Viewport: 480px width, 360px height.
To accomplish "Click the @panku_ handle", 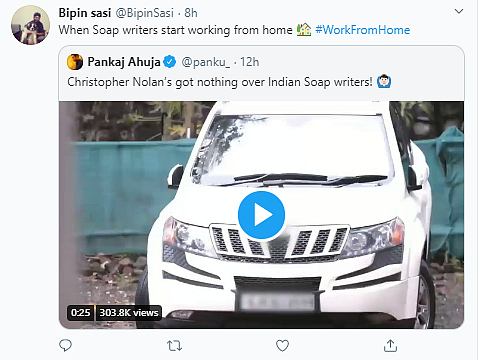I will click(206, 62).
